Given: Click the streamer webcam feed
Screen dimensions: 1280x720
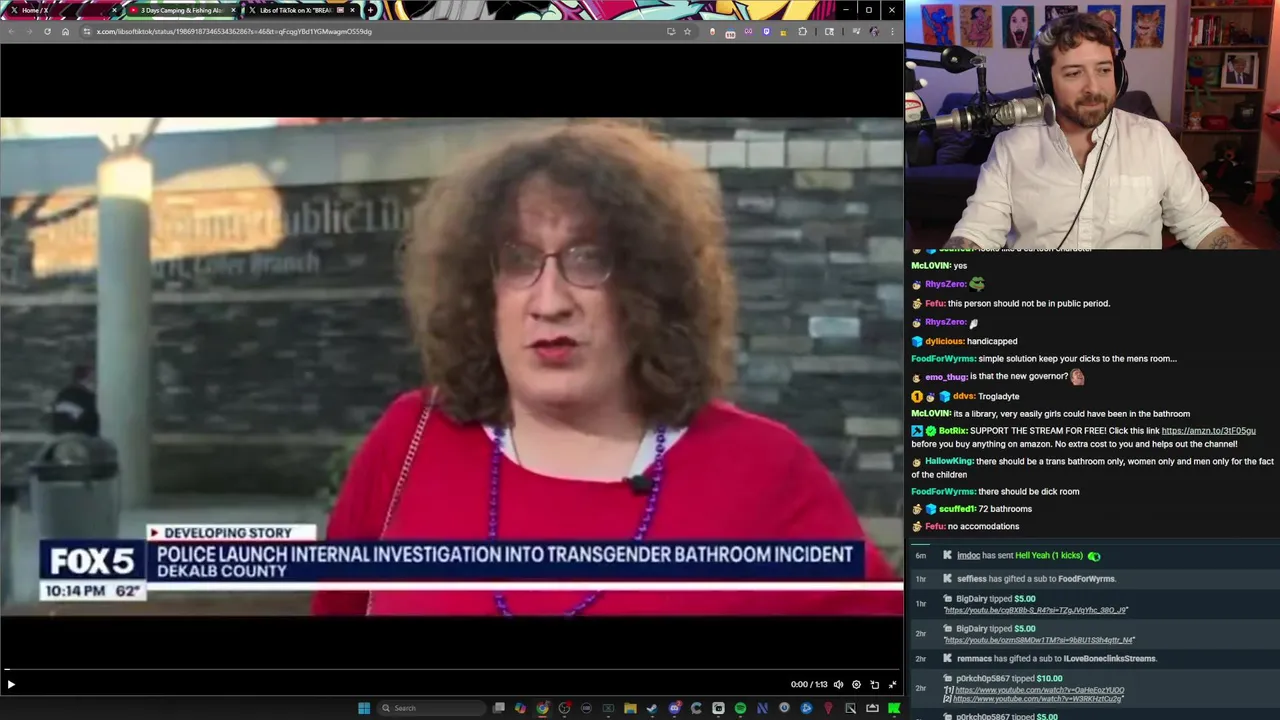Looking at the screenshot, I should pyautogui.click(x=1092, y=124).
